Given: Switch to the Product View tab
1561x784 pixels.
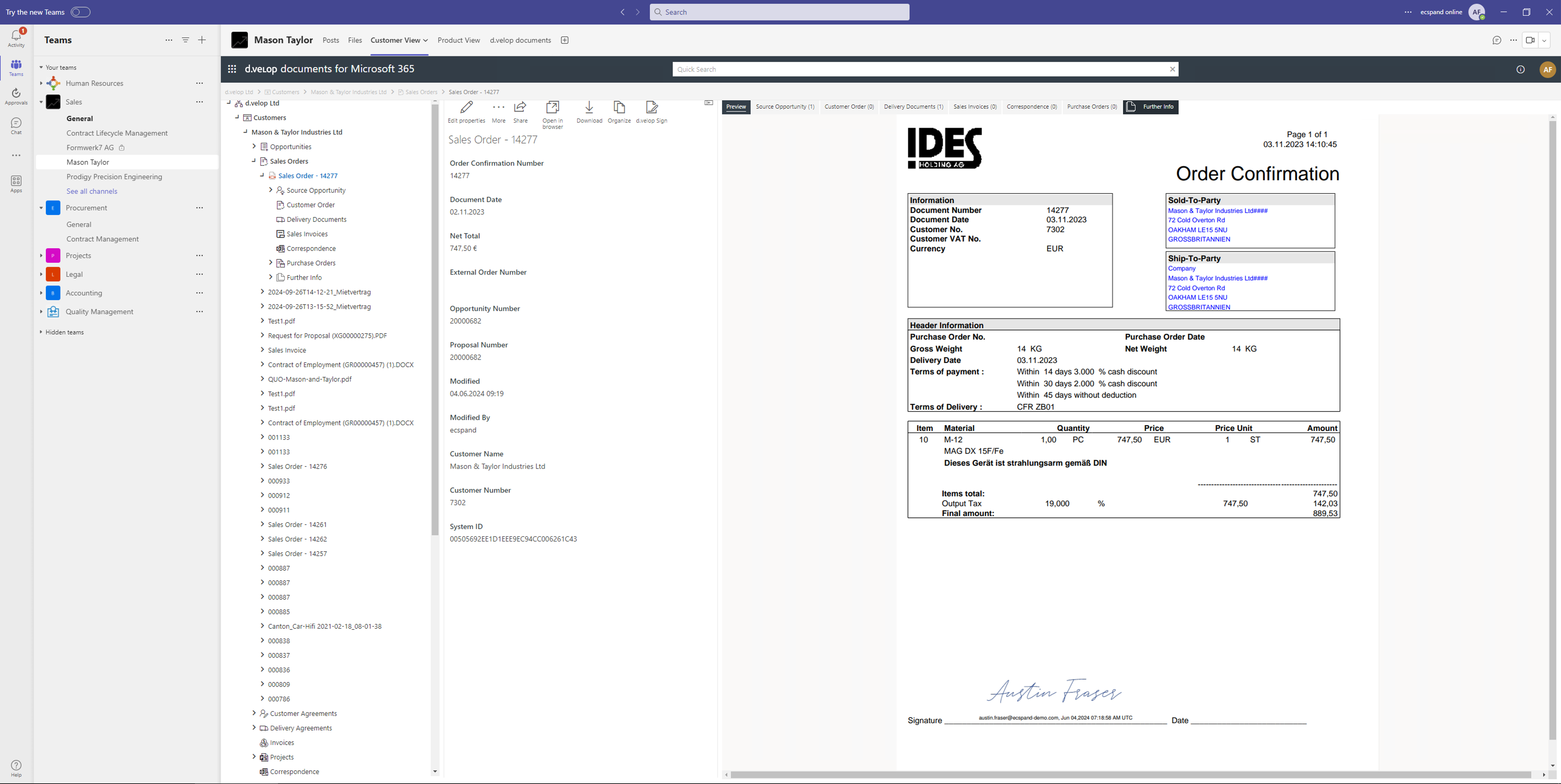Looking at the screenshot, I should coord(459,40).
